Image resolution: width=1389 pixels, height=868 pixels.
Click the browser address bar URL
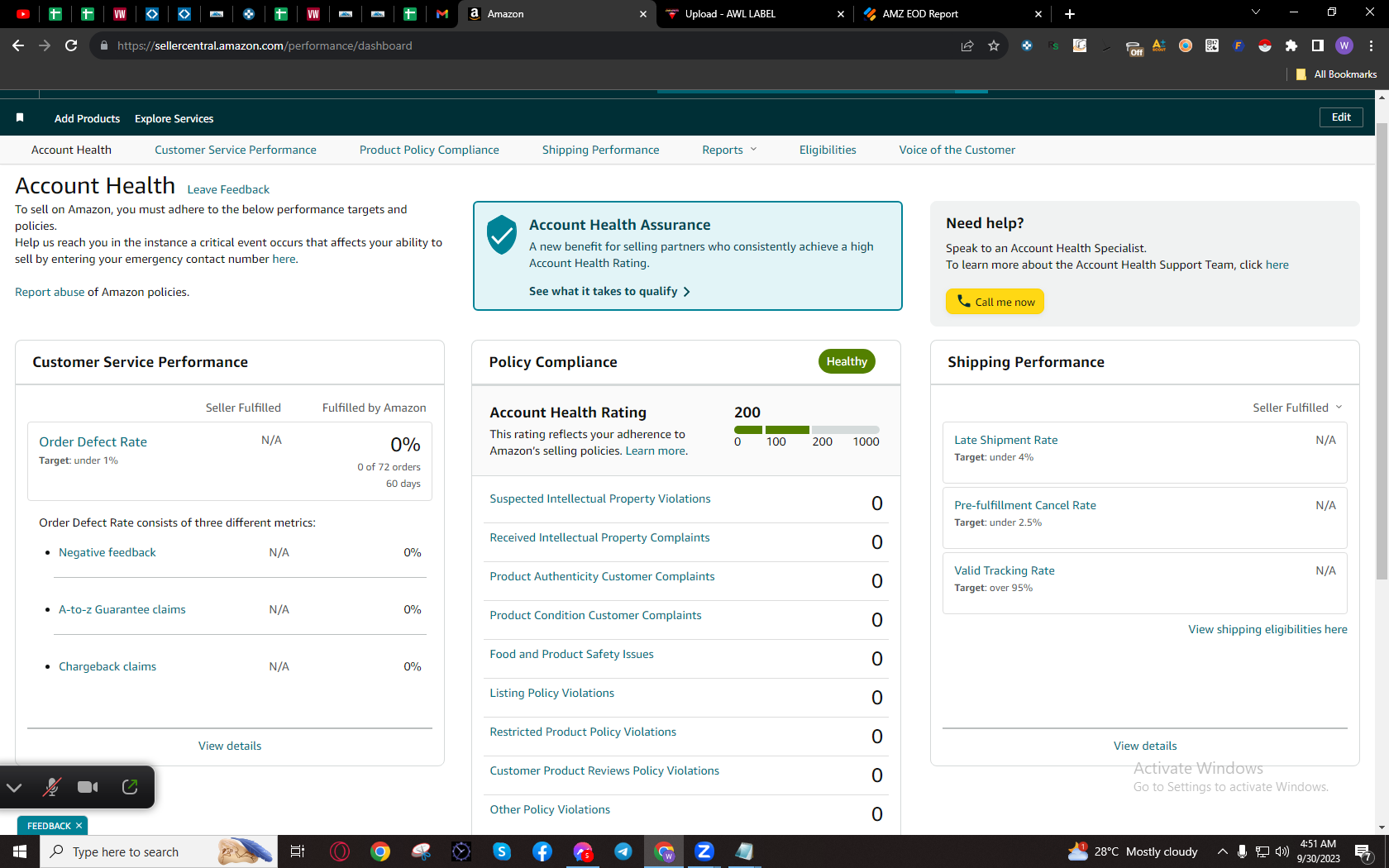265,45
